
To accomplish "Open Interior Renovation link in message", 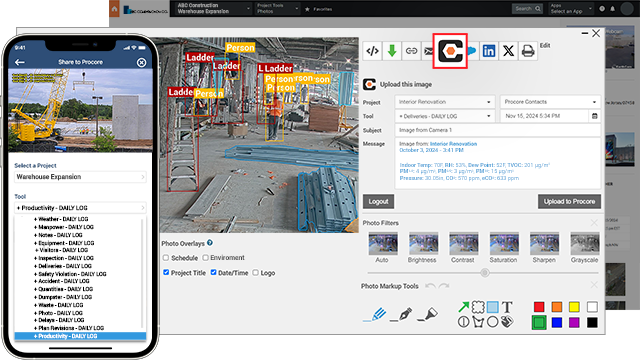I will click(453, 144).
